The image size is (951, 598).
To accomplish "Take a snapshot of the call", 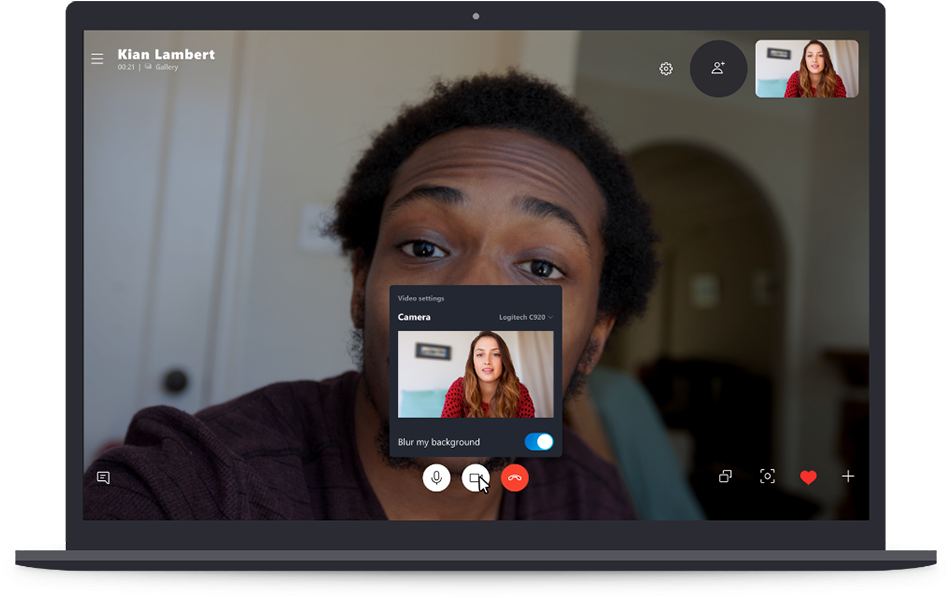I will [x=767, y=476].
